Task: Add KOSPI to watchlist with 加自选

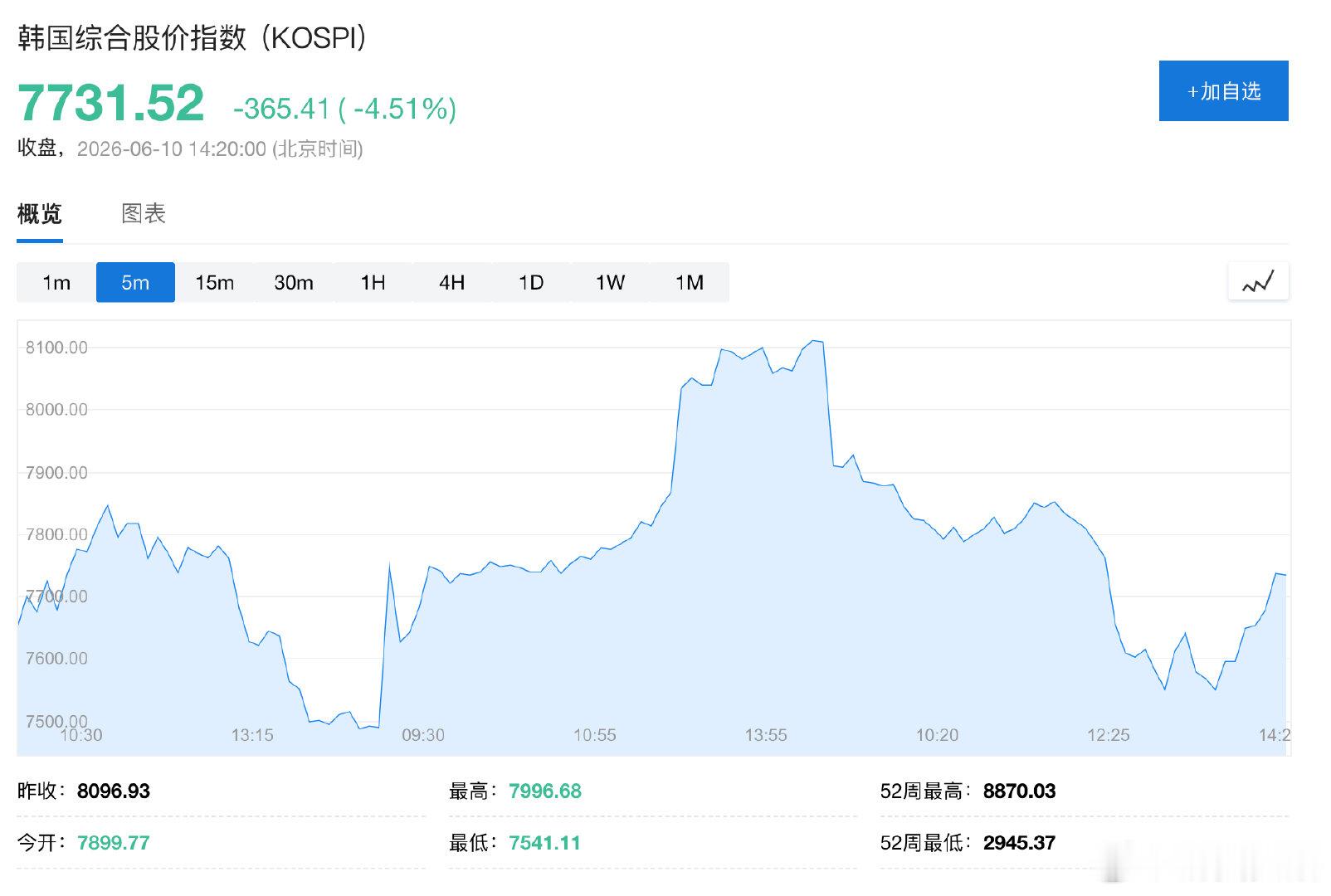Action: [1224, 91]
